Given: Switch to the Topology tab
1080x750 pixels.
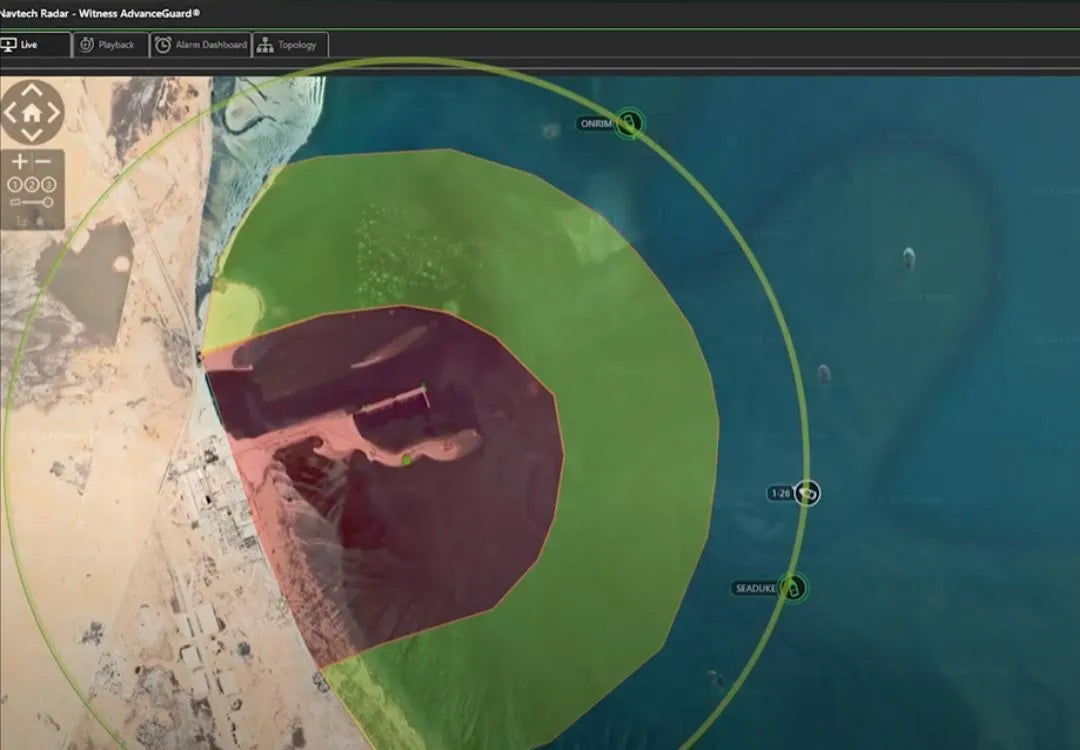Looking at the screenshot, I should coord(290,45).
